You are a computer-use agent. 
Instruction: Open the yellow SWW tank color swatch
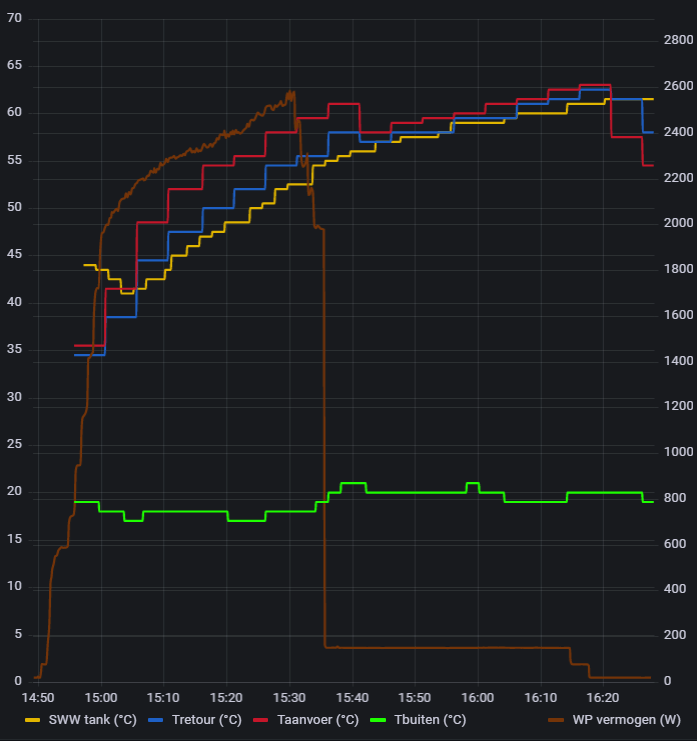[x=33, y=720]
